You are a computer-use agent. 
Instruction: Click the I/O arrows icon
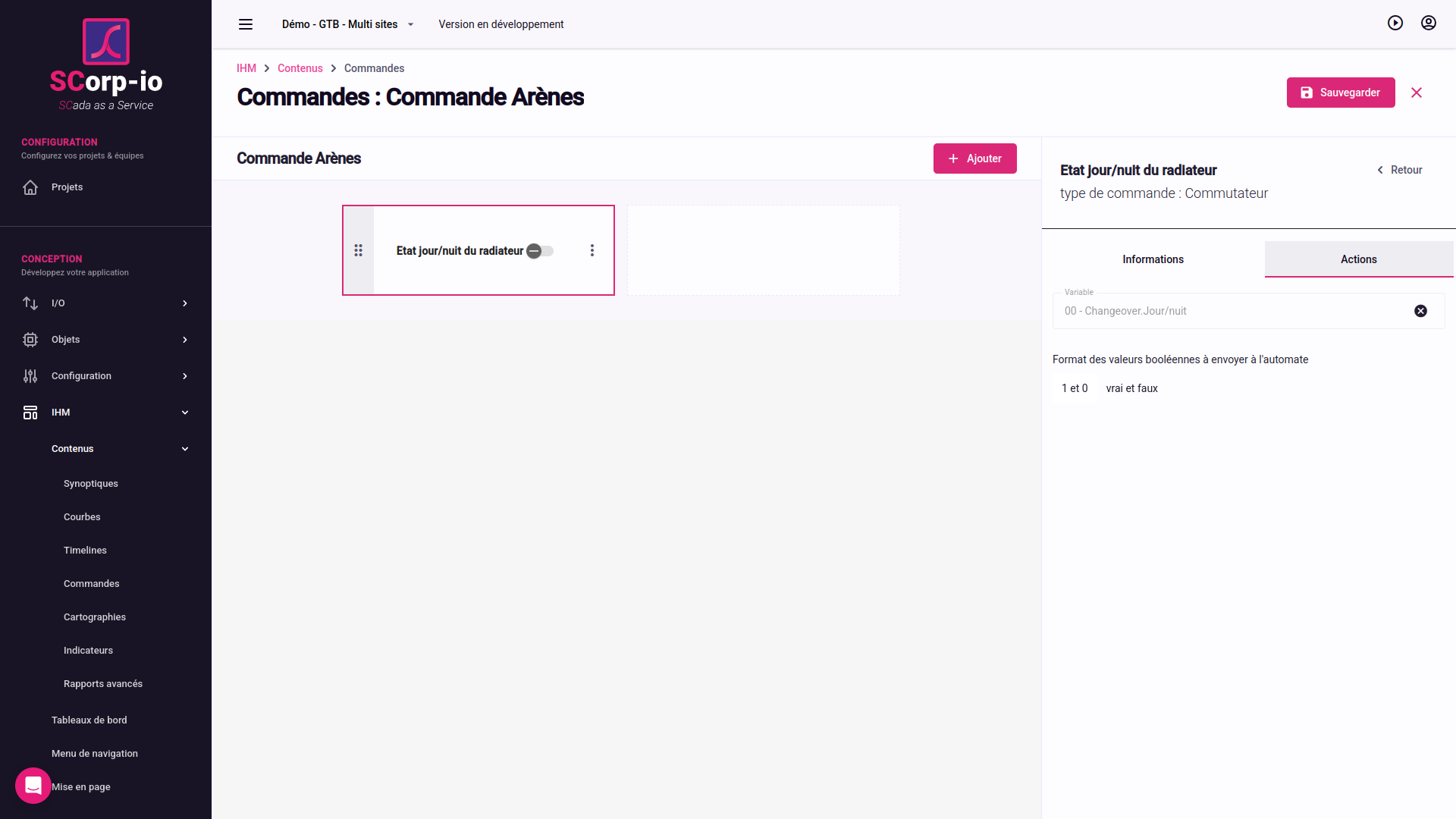(x=30, y=303)
